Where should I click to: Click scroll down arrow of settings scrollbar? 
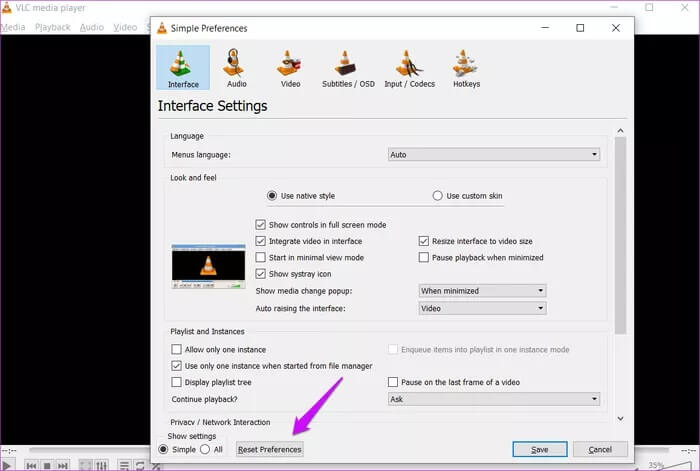coord(620,418)
